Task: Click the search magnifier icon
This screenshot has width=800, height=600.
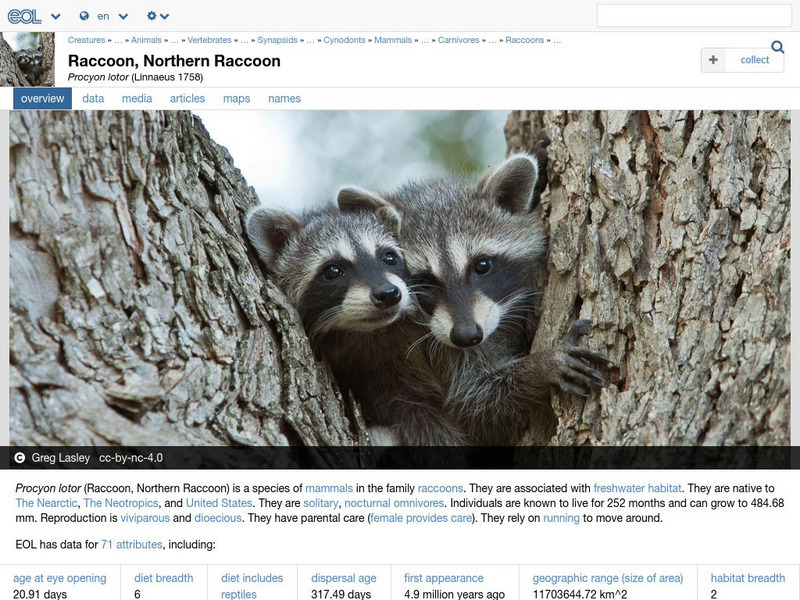Action: tap(778, 47)
